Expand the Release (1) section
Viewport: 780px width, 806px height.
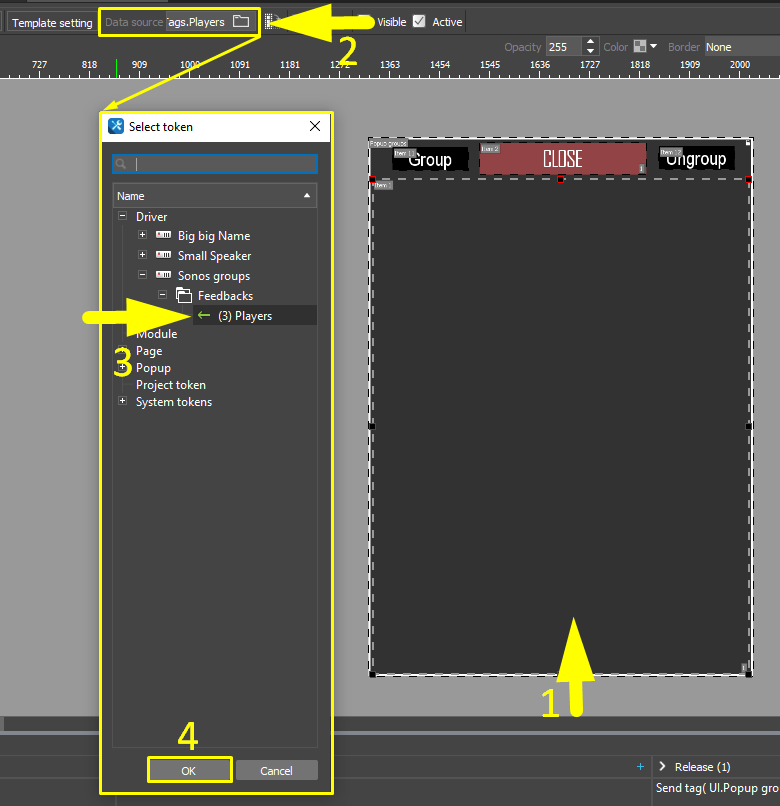tap(662, 767)
